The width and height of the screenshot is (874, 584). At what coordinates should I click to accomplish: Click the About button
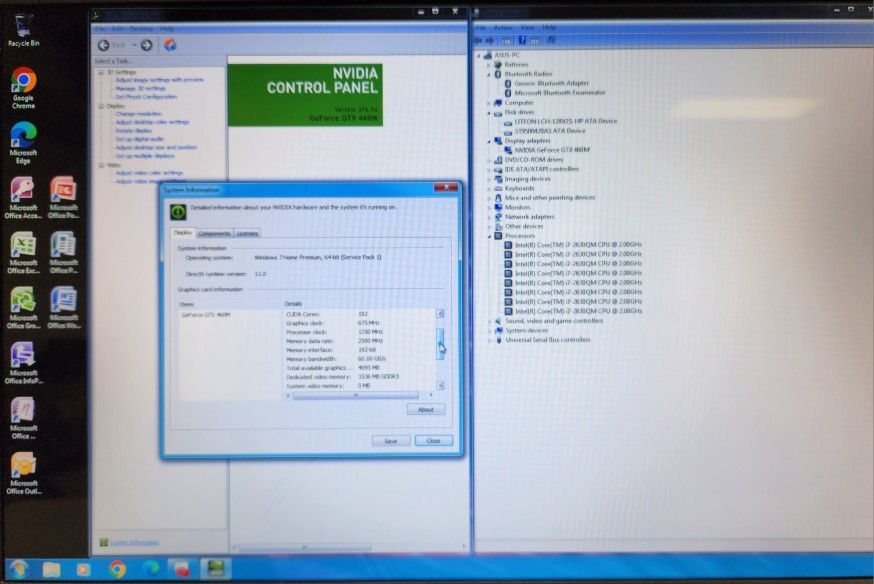[425, 409]
